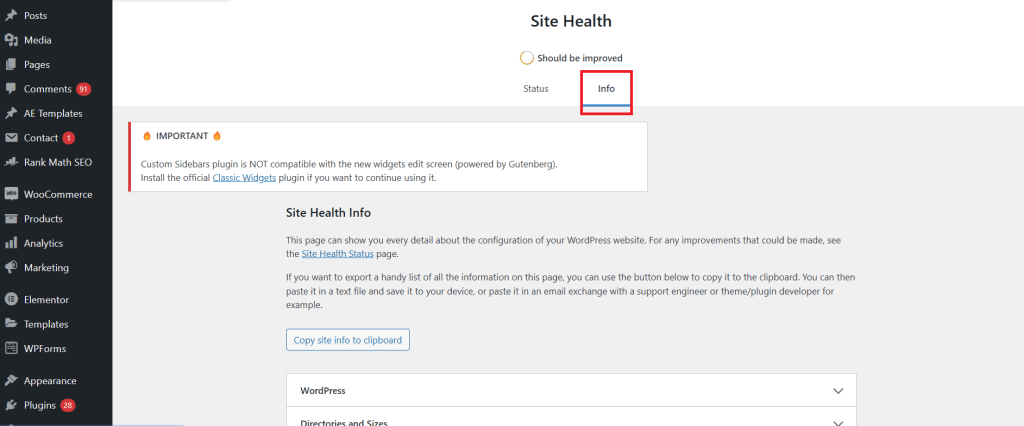
Task: Click the Appearance paintbrush icon
Action: [x=10, y=380]
